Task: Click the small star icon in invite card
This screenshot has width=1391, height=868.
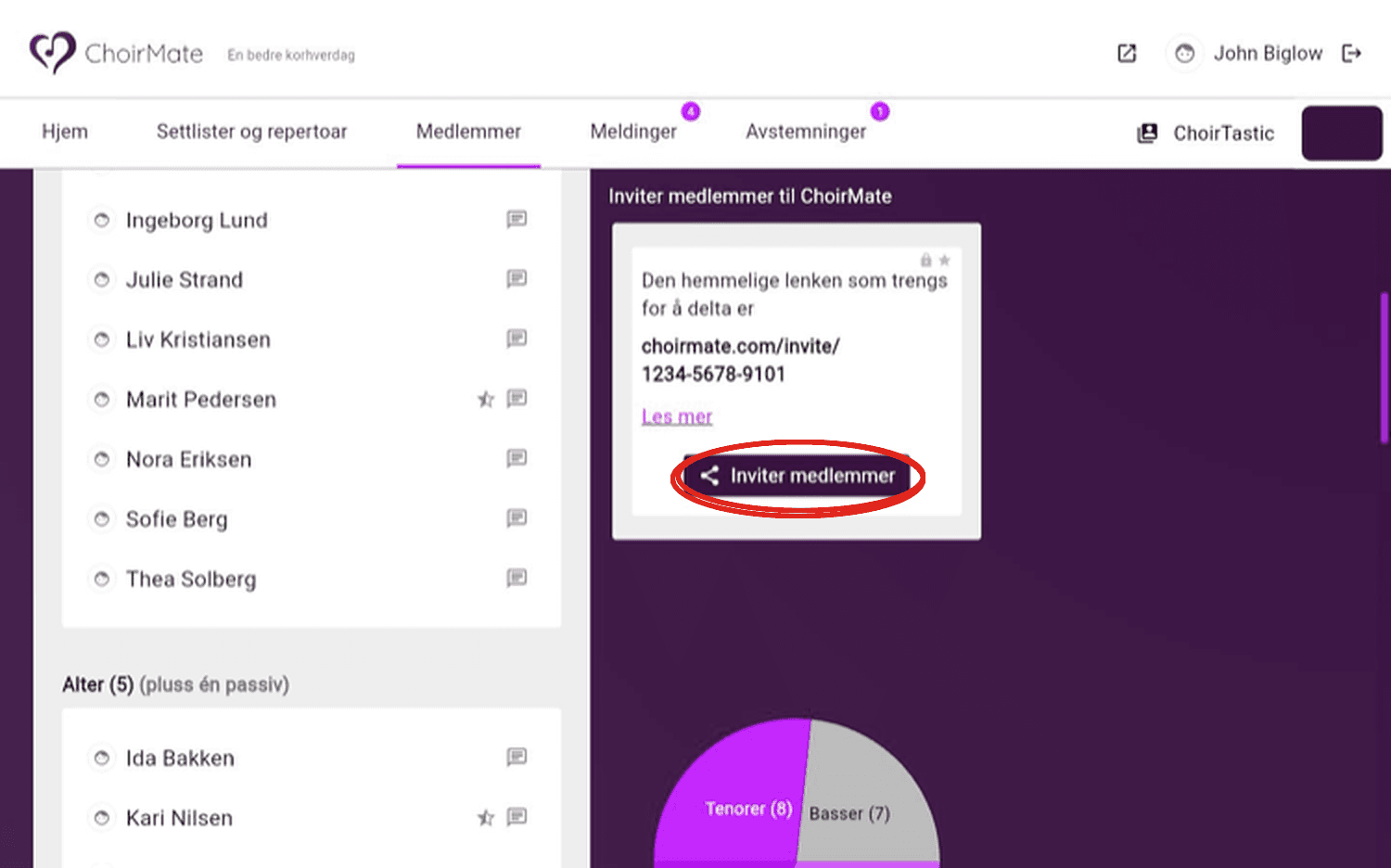Action: 944,261
